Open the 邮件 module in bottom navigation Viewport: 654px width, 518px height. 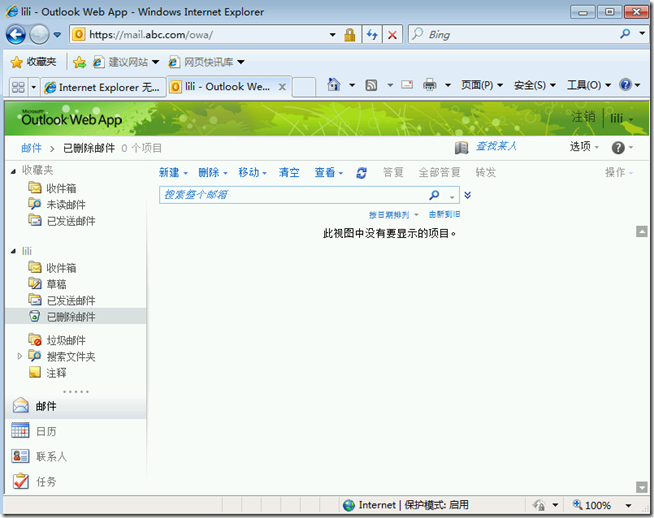(x=76, y=406)
